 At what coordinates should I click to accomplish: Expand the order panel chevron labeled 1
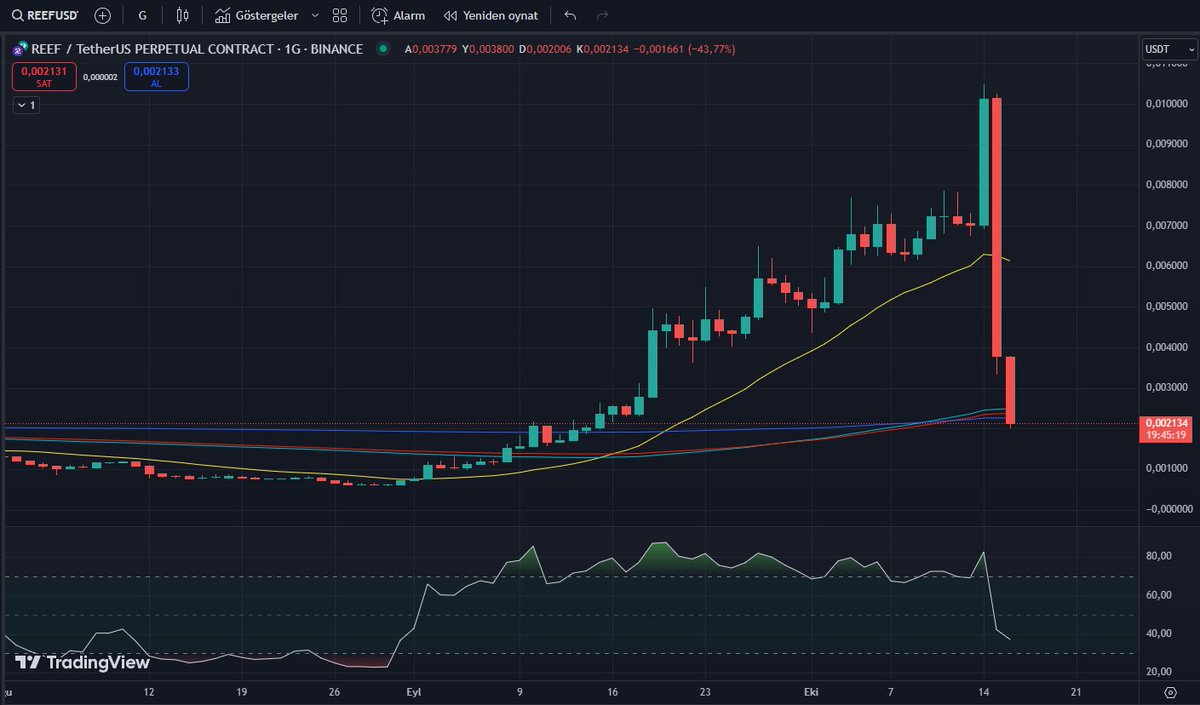[25, 105]
